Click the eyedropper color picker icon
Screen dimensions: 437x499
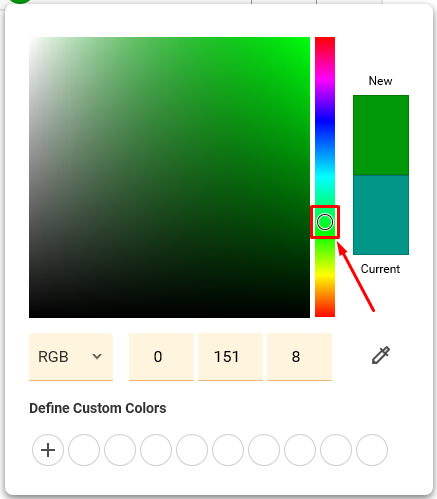[381, 355]
